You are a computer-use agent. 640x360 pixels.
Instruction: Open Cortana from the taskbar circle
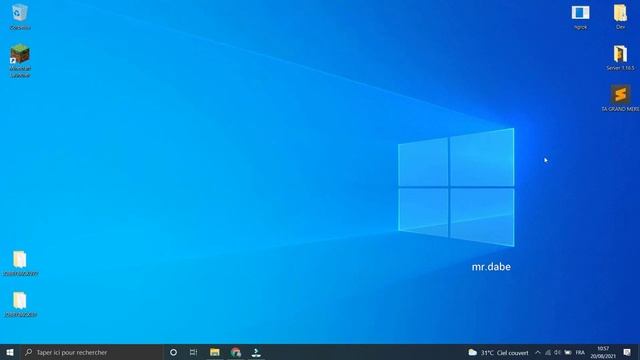tap(173, 352)
